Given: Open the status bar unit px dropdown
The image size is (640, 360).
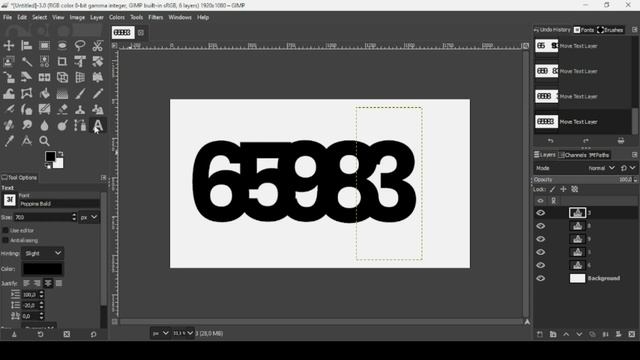Looking at the screenshot, I should (x=160, y=333).
